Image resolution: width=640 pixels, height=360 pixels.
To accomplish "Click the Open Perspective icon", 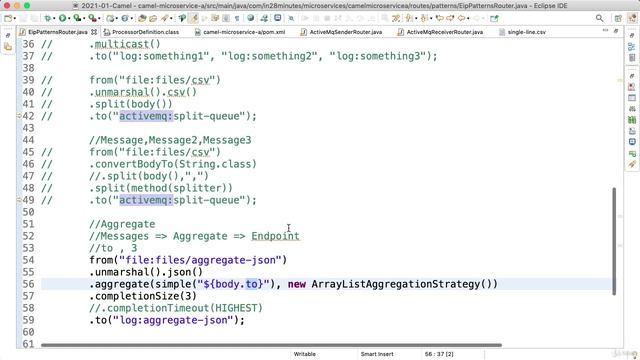I will tap(618, 18).
